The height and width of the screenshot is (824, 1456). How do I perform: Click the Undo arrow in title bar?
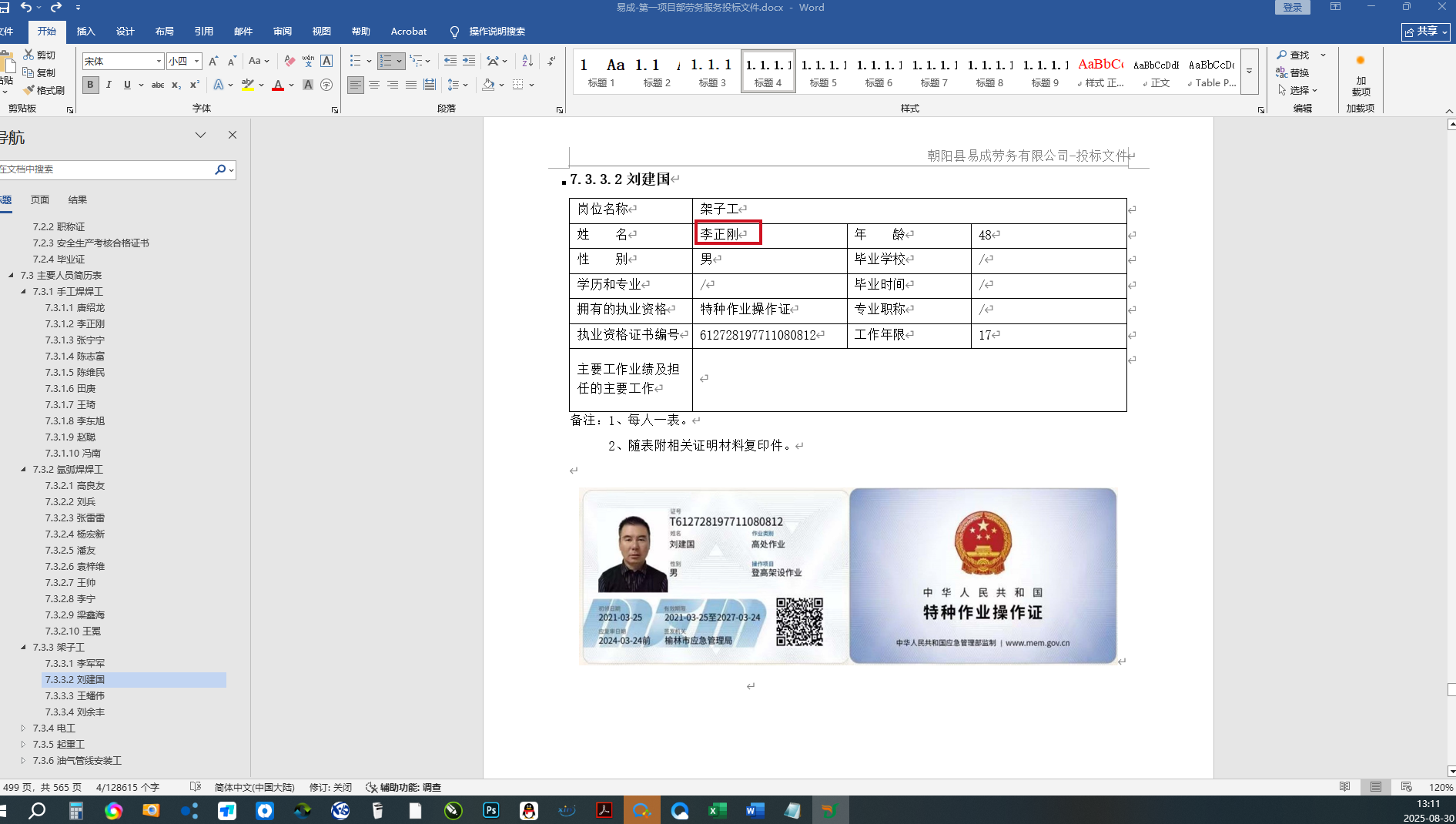click(x=26, y=7)
